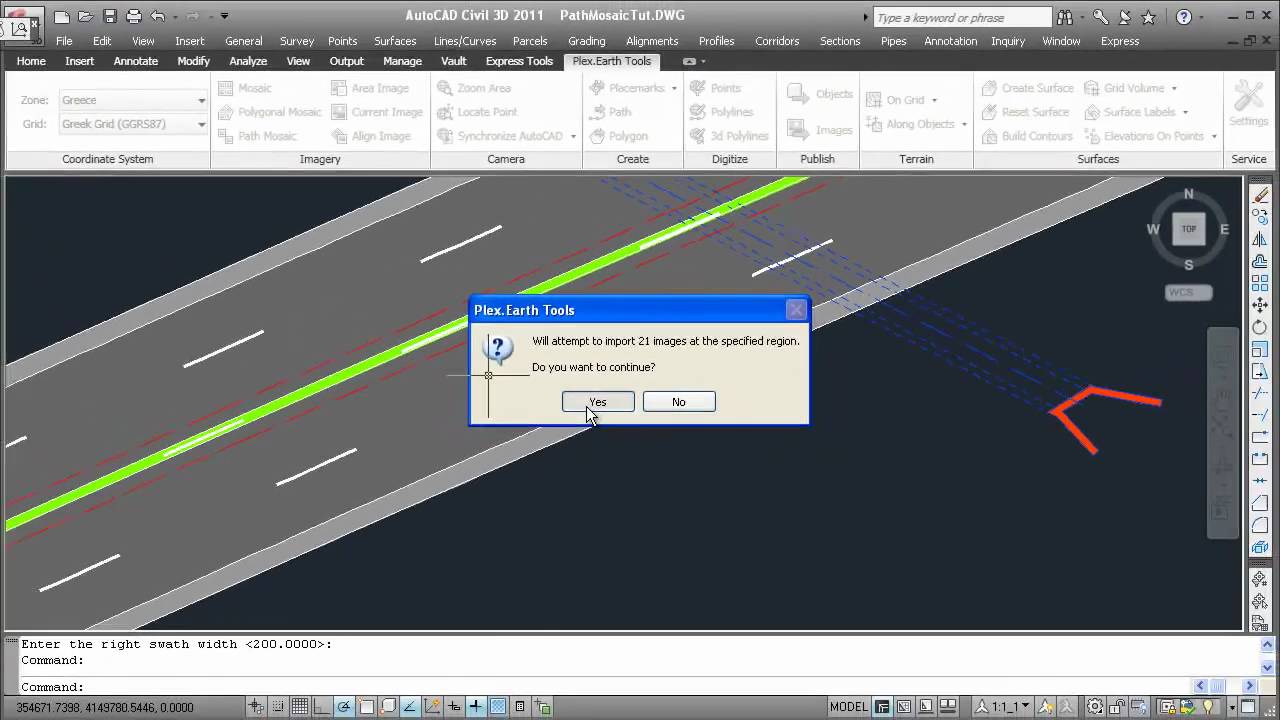This screenshot has height=720, width=1280.
Task: Click the binoculars search icon in title bar
Action: [1064, 17]
